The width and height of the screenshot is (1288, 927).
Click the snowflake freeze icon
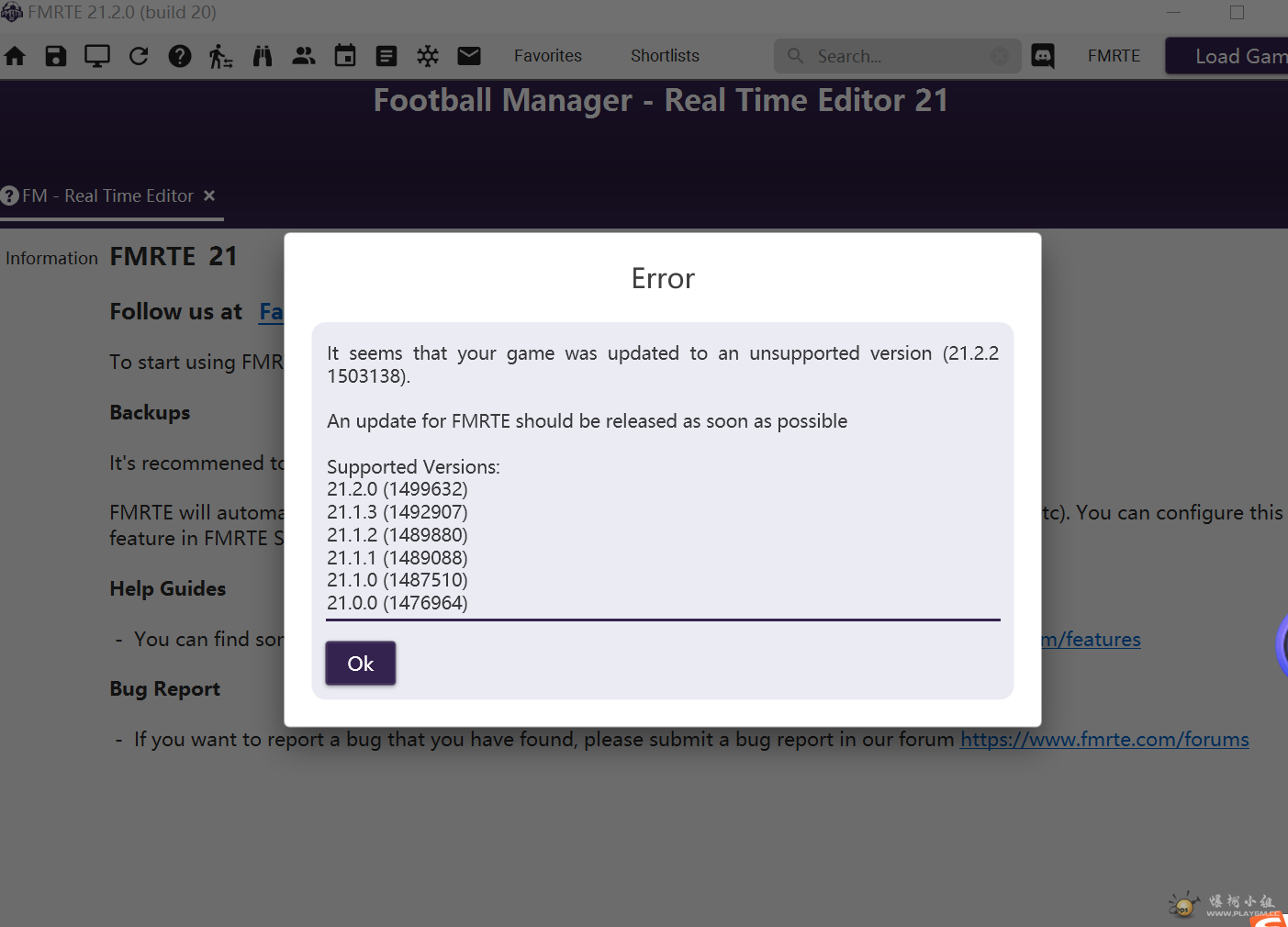pos(428,56)
